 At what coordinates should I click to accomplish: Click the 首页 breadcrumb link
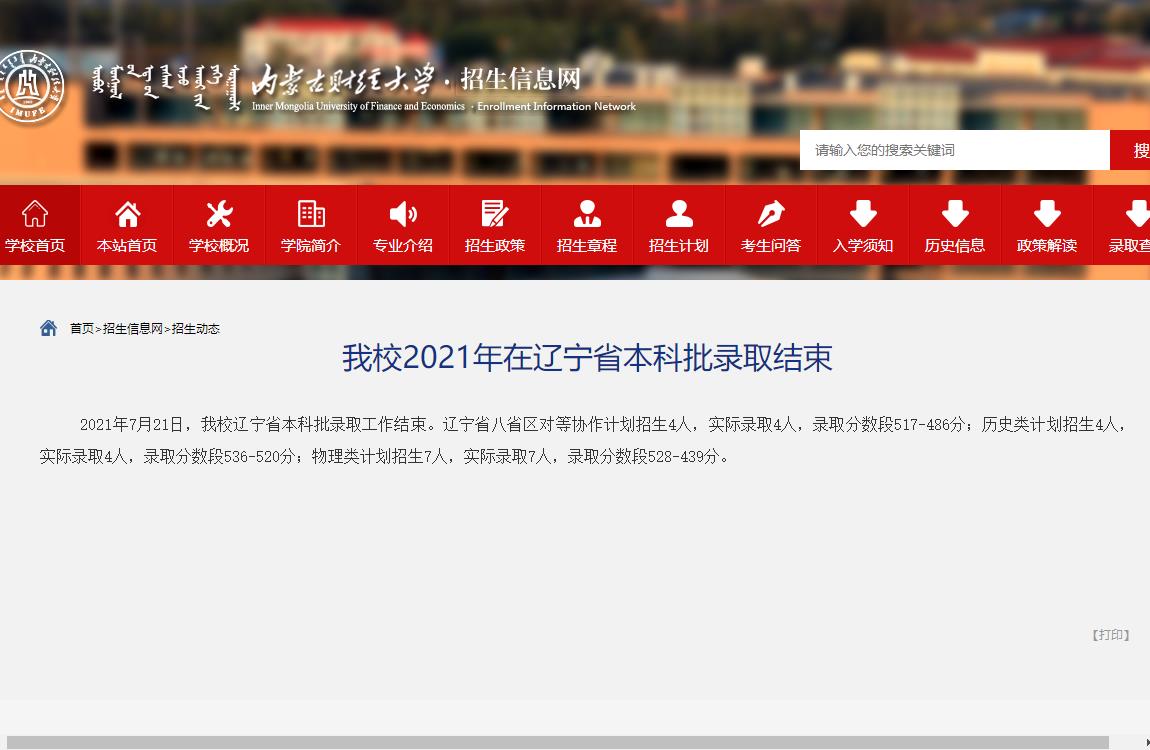click(x=81, y=328)
